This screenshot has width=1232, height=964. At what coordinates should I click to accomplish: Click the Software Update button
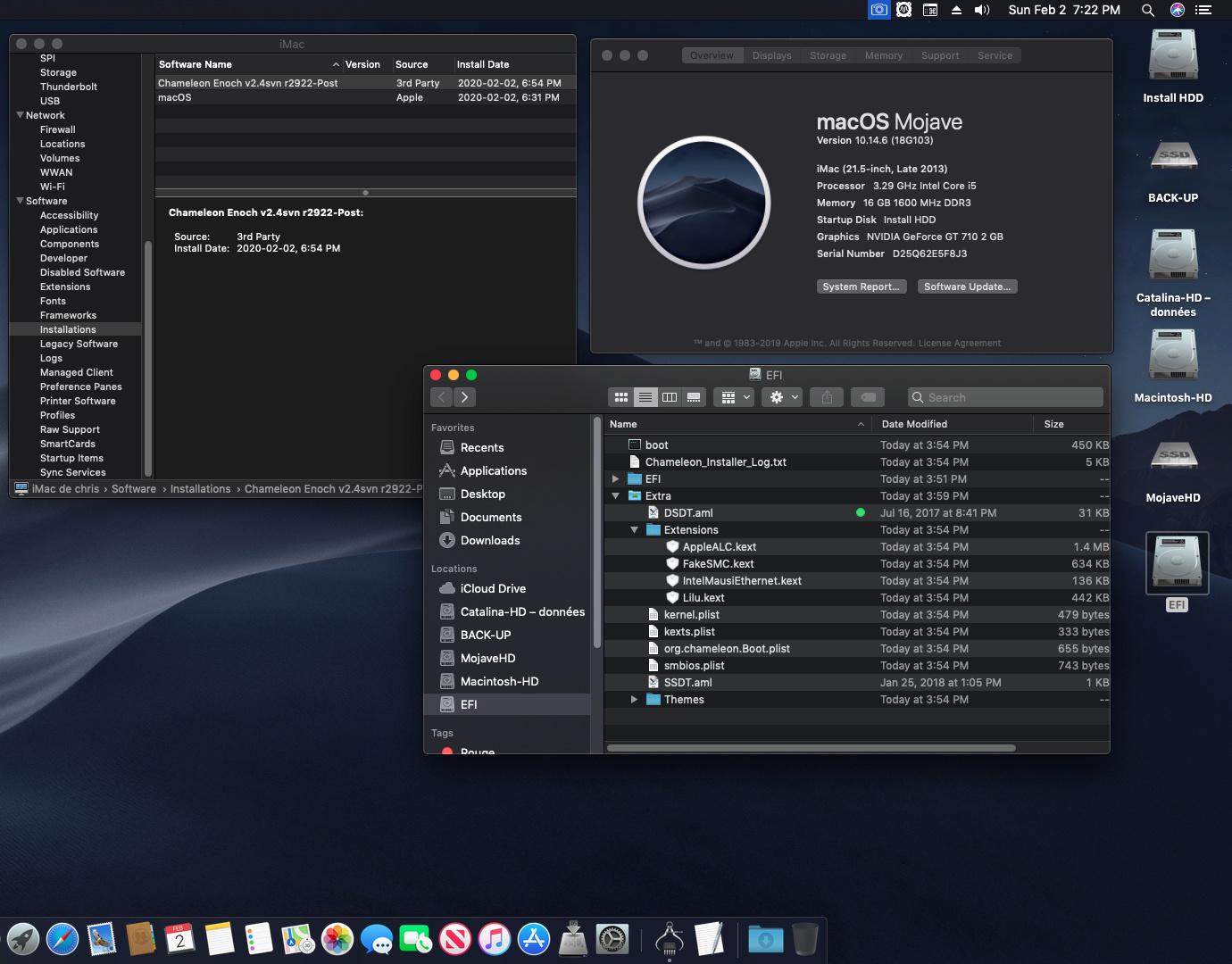[x=968, y=287]
